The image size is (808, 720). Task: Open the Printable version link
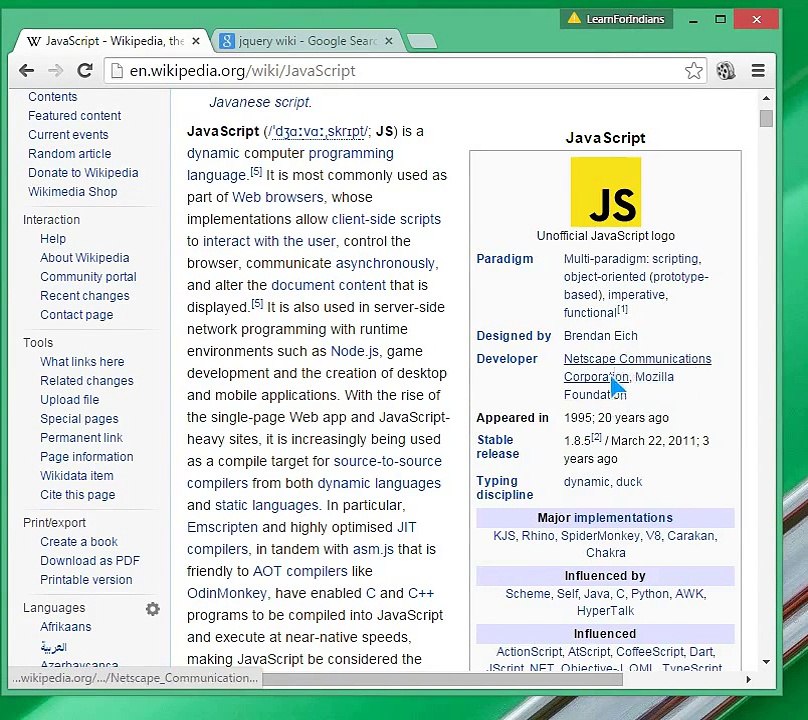[x=86, y=580]
